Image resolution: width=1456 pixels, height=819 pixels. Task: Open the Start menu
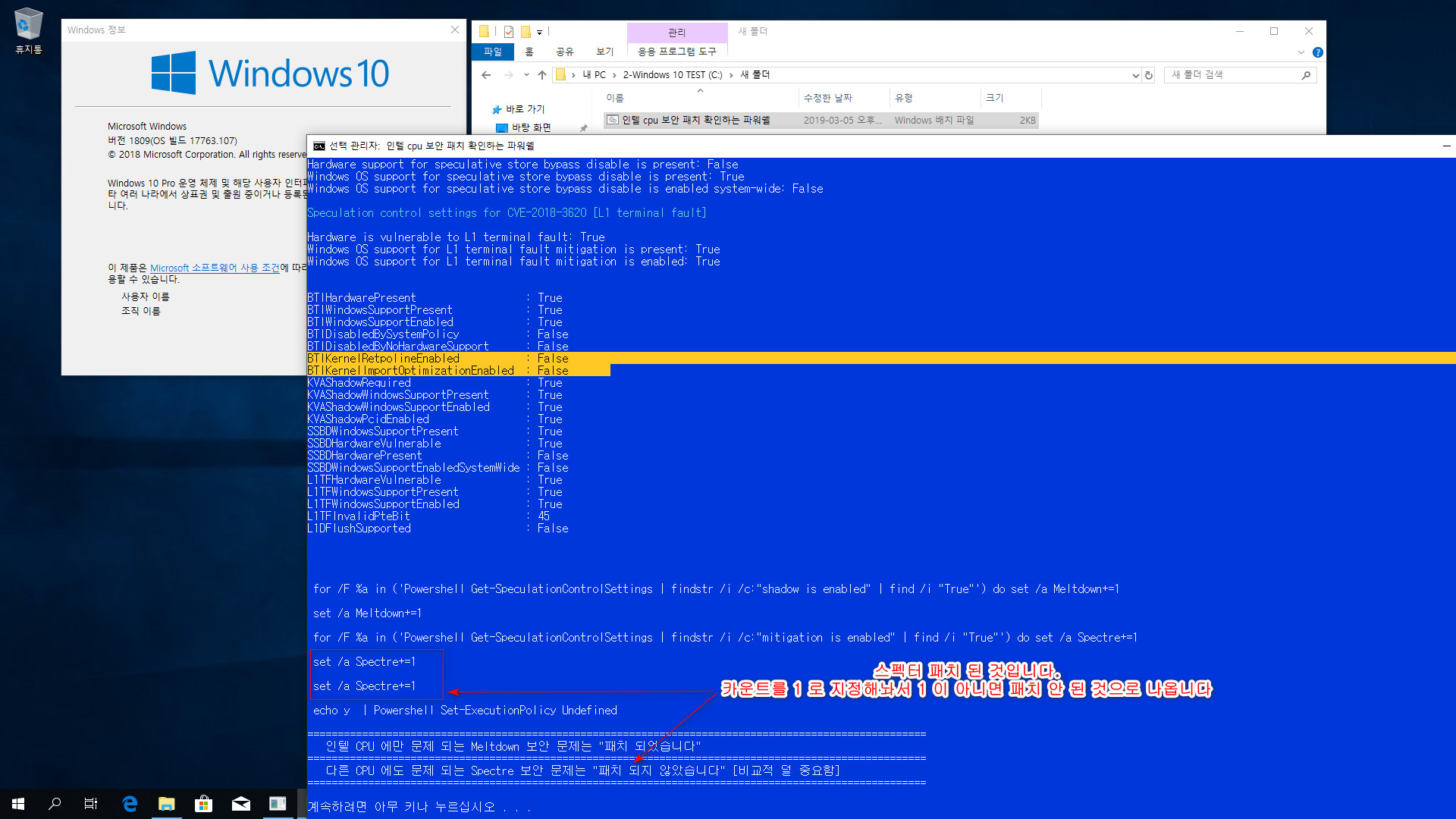[18, 804]
